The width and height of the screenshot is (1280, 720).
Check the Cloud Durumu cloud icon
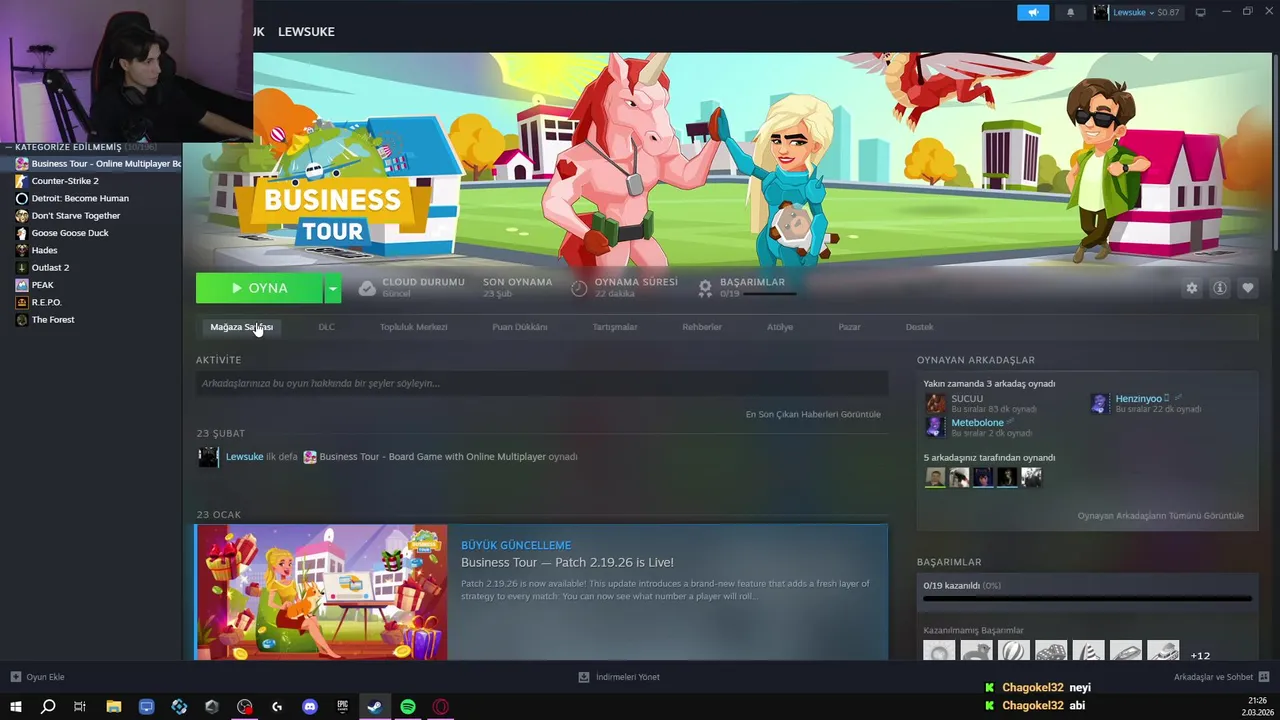pyautogui.click(x=367, y=288)
